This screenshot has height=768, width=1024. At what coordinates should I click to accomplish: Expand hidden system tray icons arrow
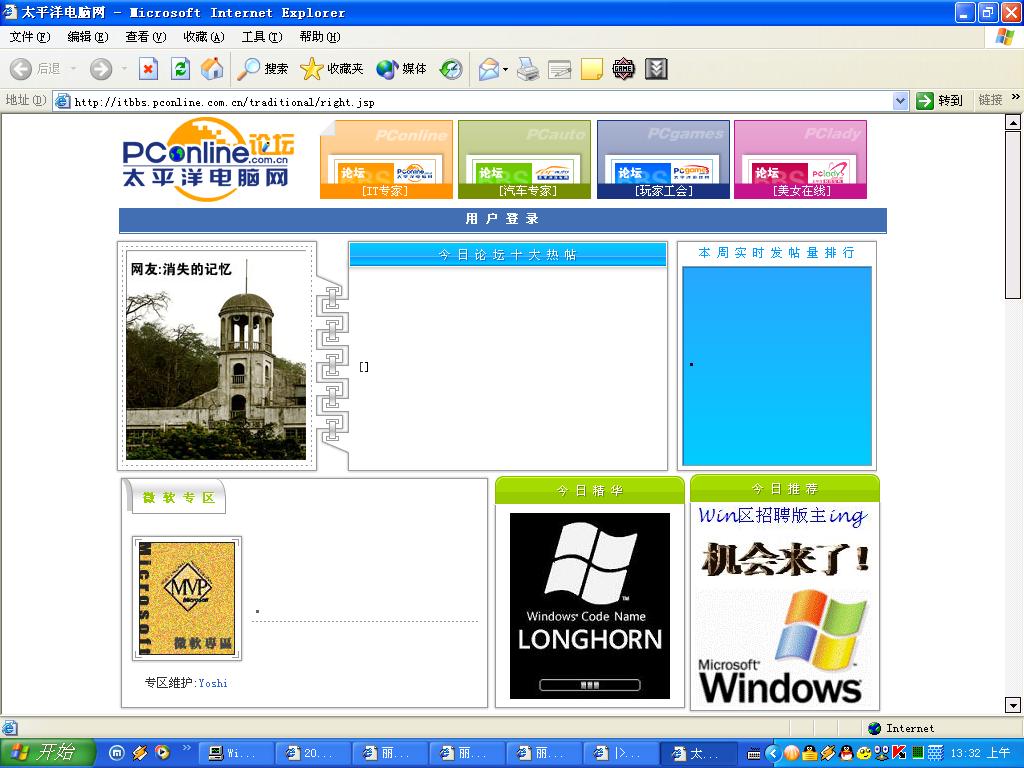tap(773, 753)
